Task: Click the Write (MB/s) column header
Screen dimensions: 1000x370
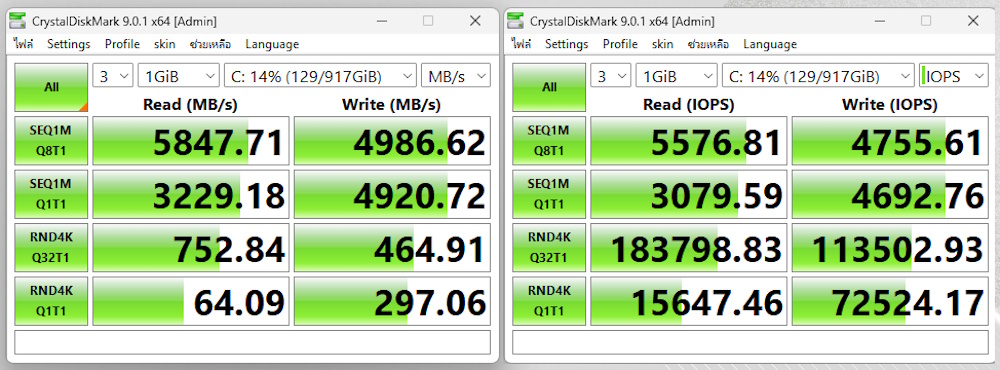Action: pos(392,105)
